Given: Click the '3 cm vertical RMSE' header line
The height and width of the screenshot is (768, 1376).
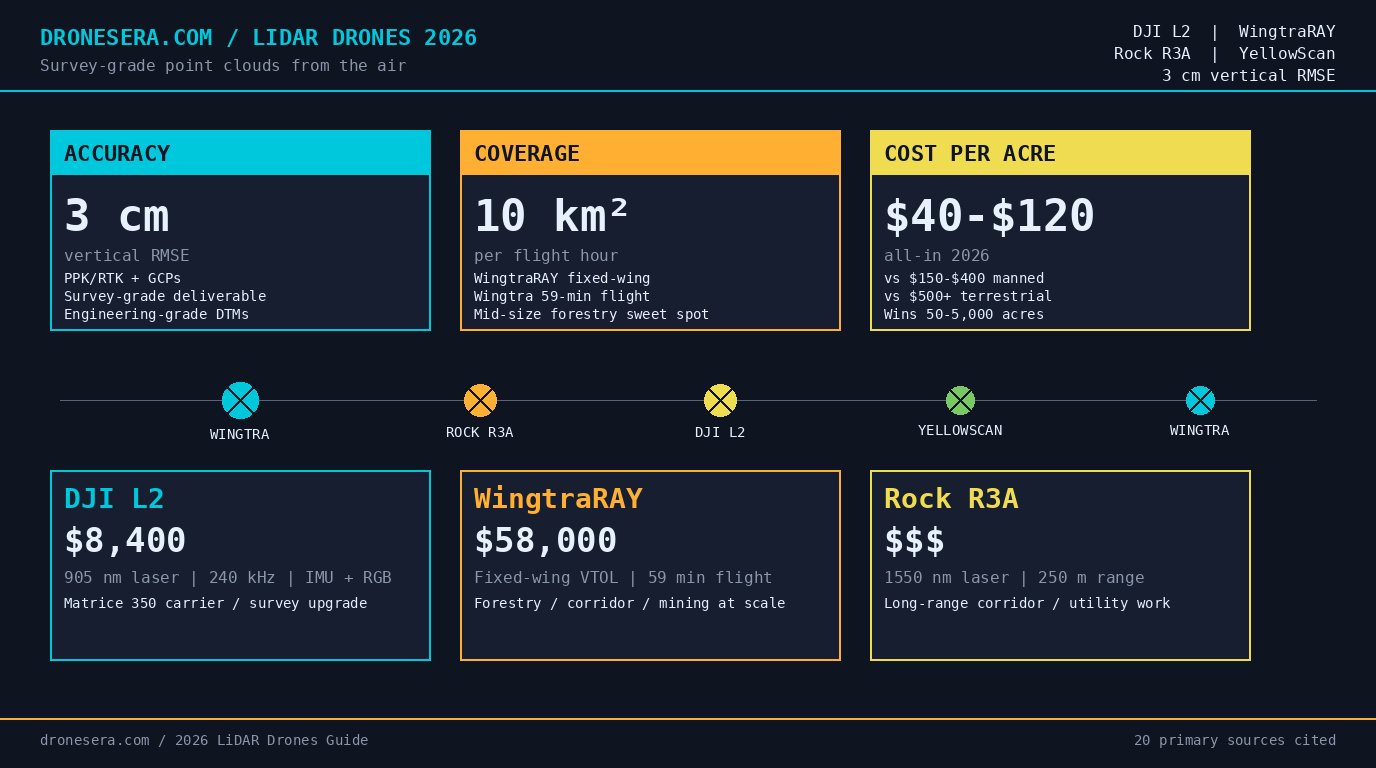Looking at the screenshot, I should [1249, 76].
